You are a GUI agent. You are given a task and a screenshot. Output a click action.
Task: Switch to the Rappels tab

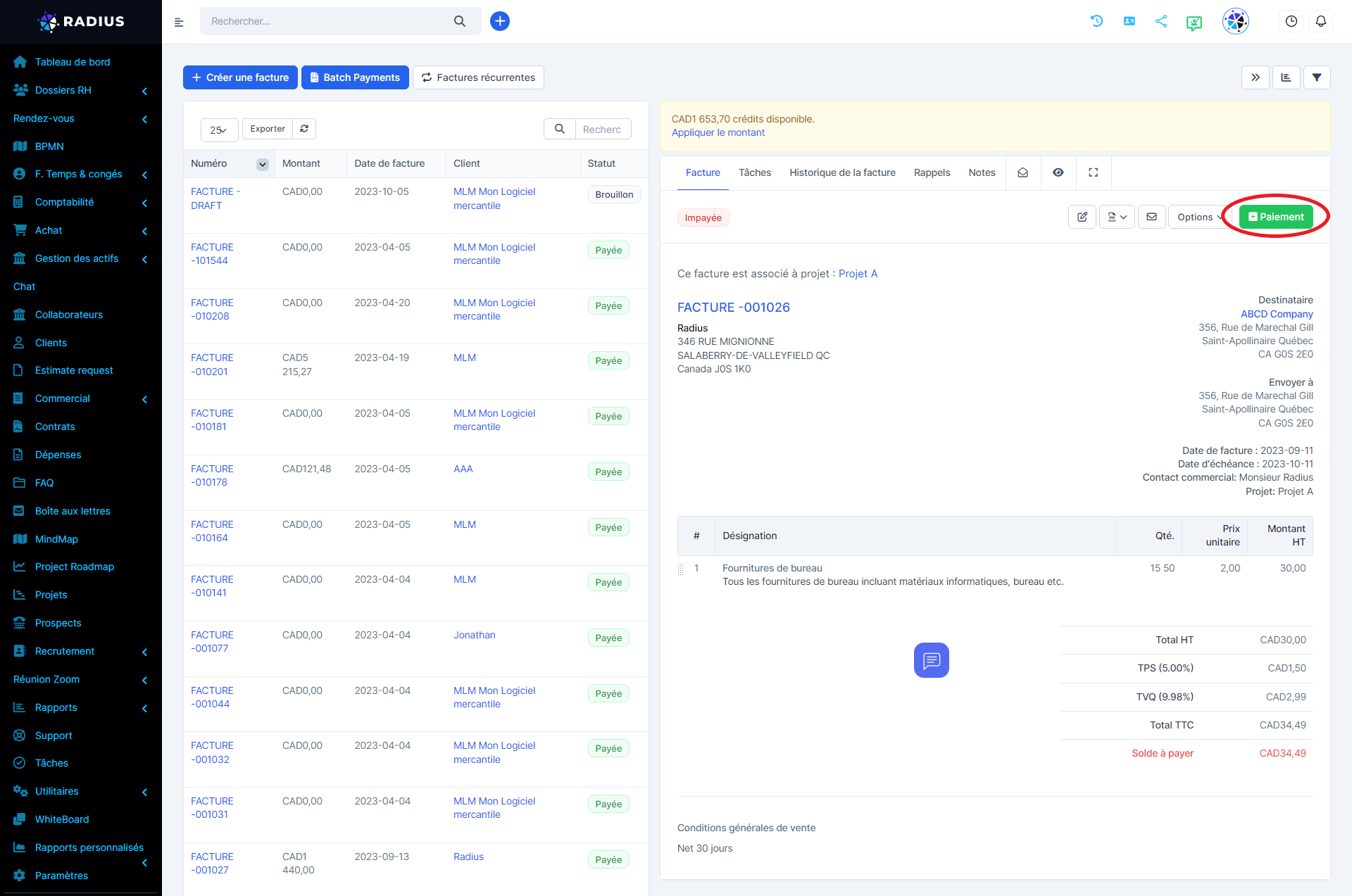click(932, 172)
